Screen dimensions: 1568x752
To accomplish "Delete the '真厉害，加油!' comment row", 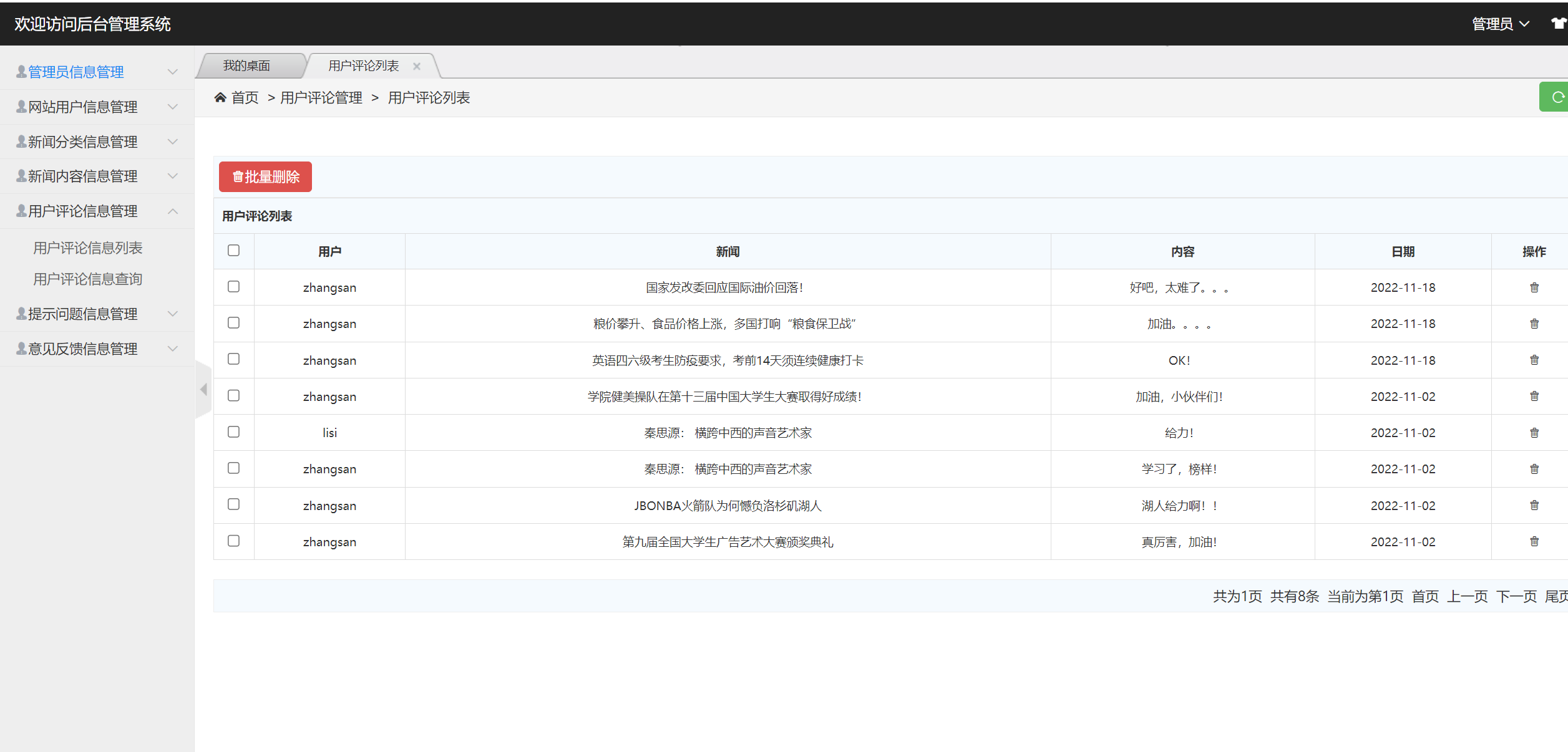I will click(1534, 541).
